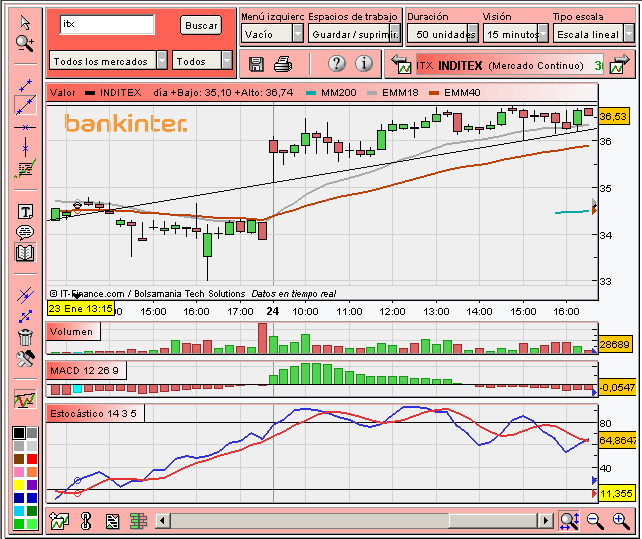Click the chart style icon above color palette
This screenshot has height=539, width=642.
point(25,399)
